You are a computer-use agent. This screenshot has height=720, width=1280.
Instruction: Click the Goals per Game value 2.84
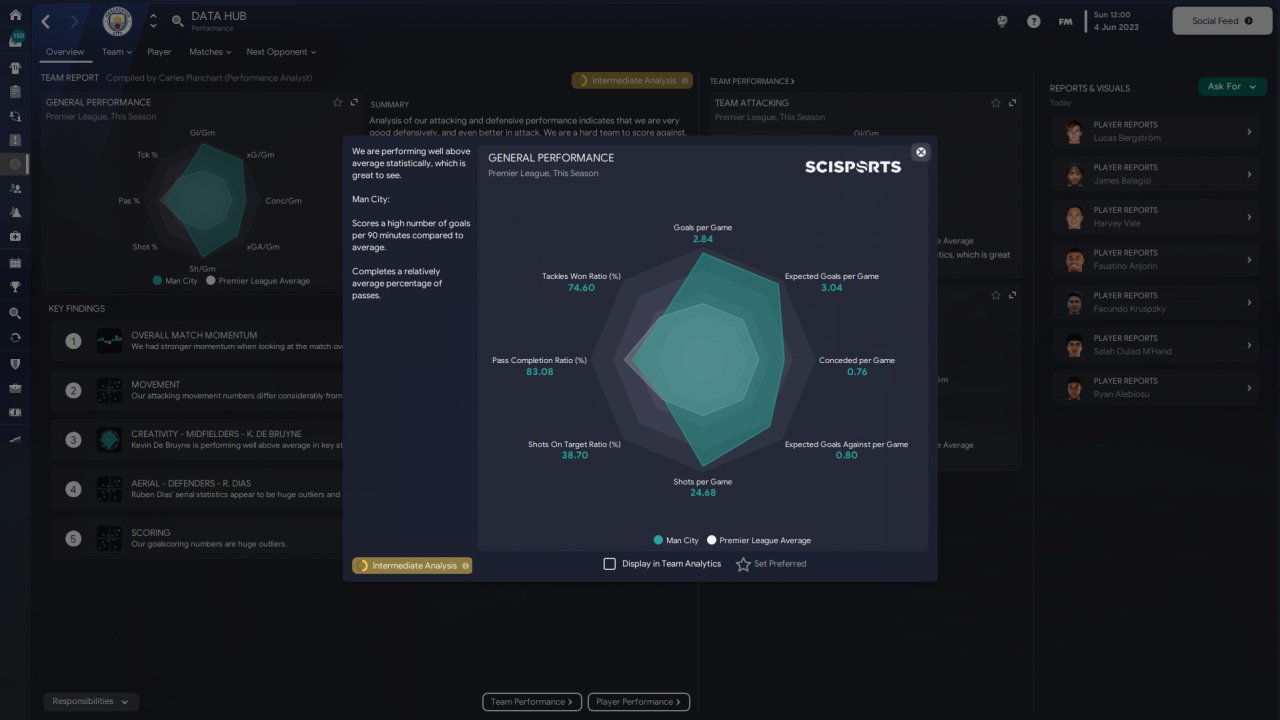[703, 239]
